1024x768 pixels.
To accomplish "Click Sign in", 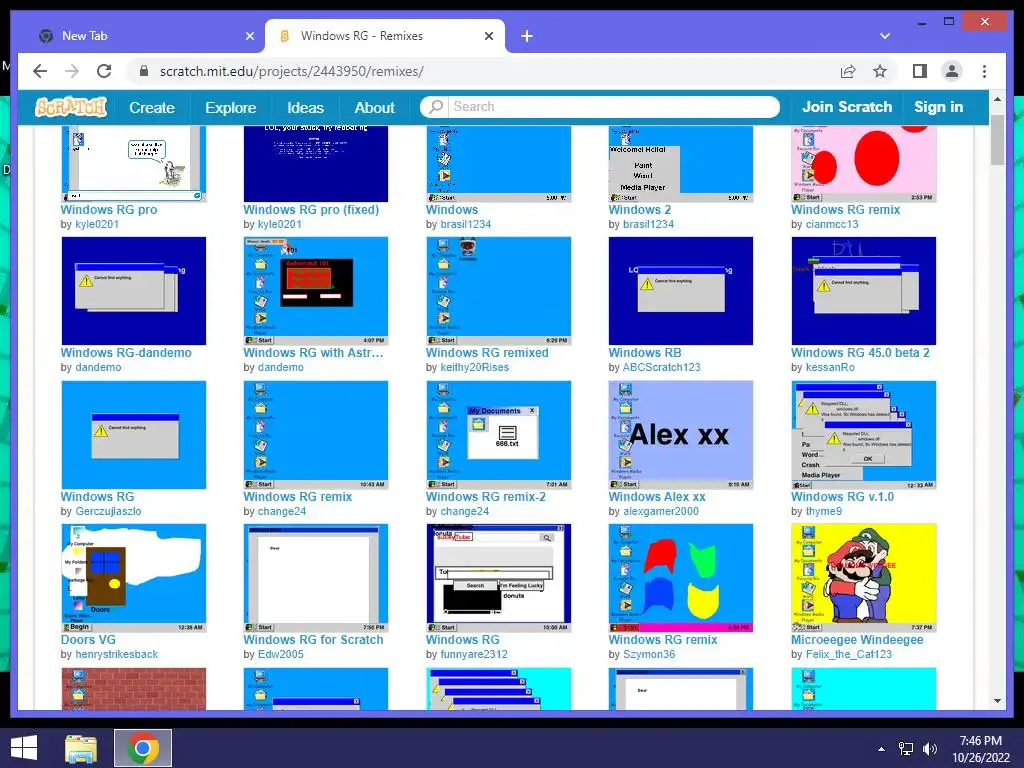I will point(938,107).
